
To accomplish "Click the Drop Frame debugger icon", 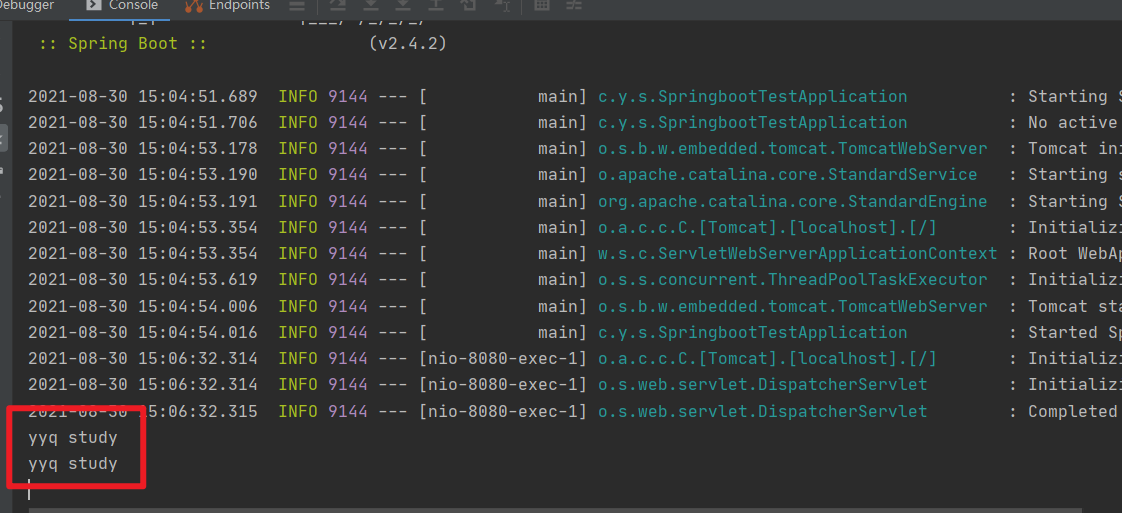I will [468, 5].
